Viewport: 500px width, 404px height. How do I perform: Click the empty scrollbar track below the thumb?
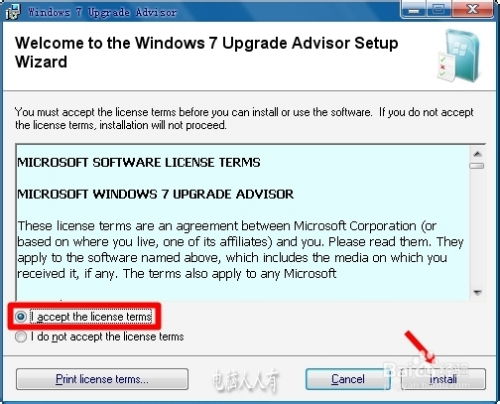click(x=477, y=228)
